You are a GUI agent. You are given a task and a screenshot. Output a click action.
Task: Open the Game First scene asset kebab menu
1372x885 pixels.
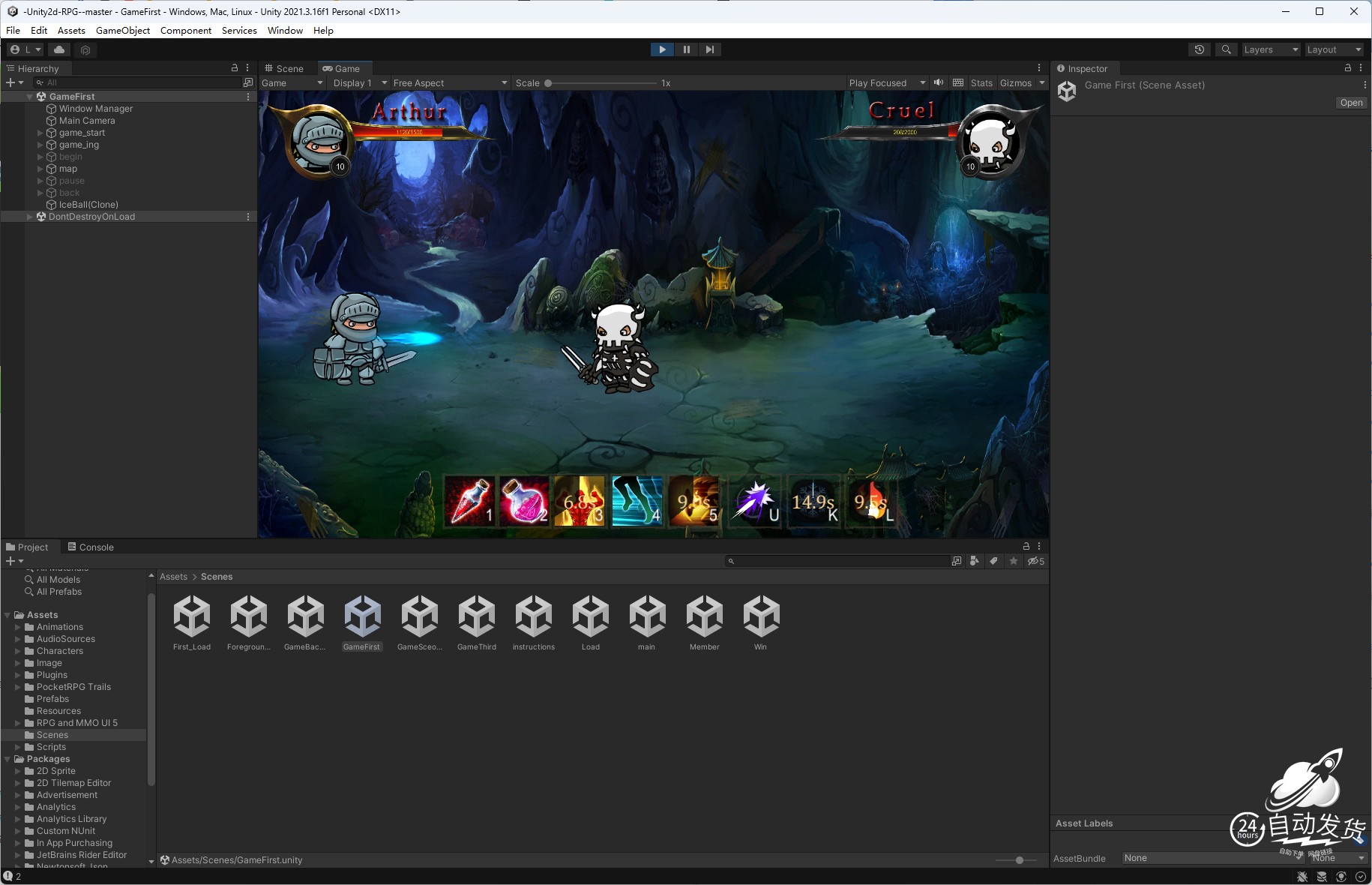[x=1365, y=85]
